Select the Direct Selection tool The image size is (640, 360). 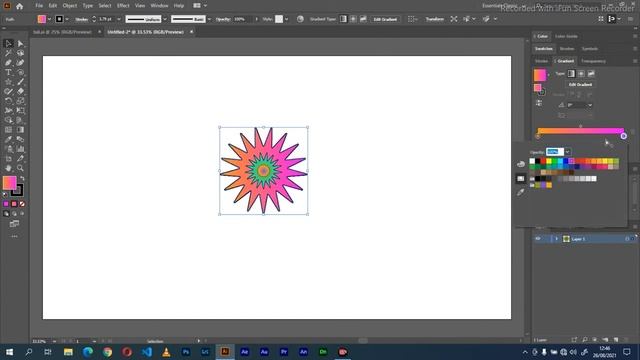(x=20, y=43)
